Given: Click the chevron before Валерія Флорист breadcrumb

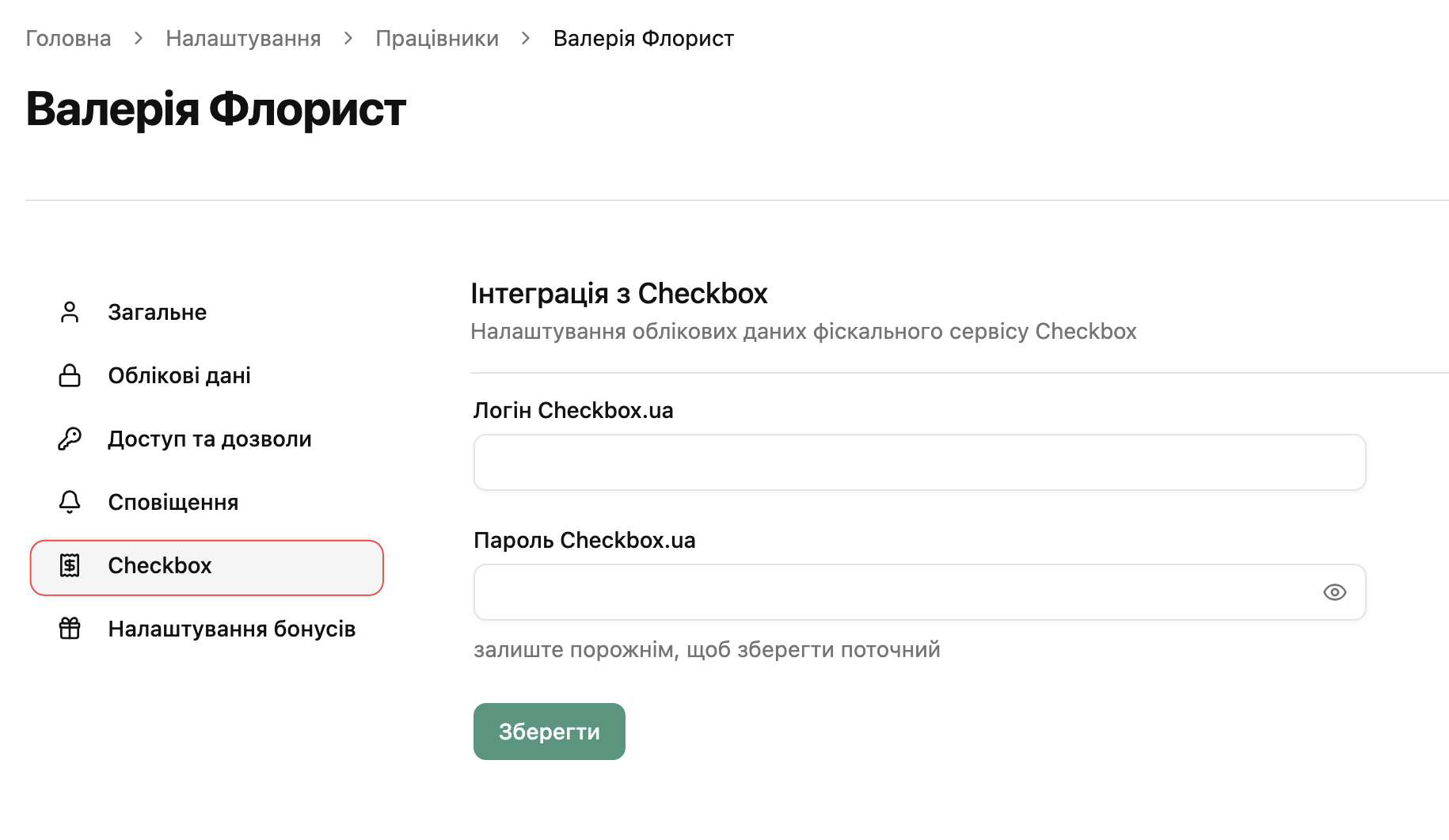Looking at the screenshot, I should (x=526, y=38).
